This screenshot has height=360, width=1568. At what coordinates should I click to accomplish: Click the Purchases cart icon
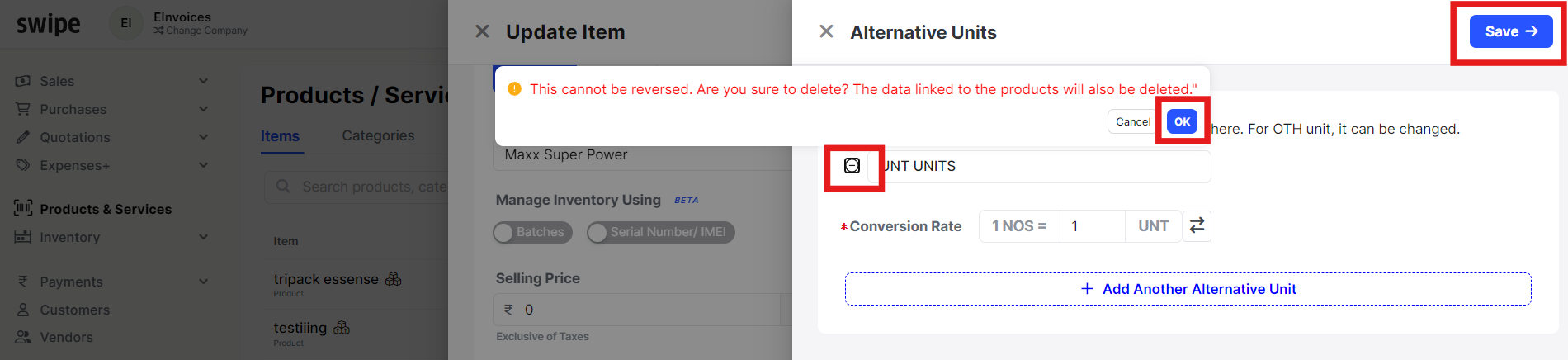tap(23, 109)
